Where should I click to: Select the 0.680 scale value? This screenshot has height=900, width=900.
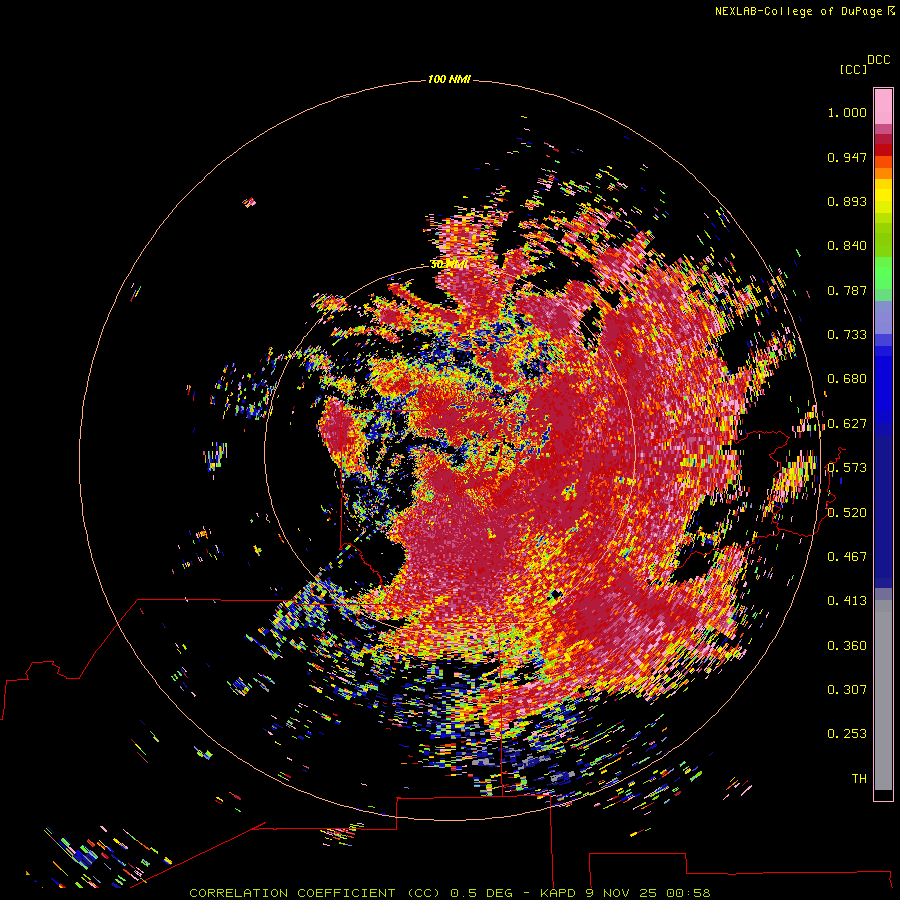point(847,379)
